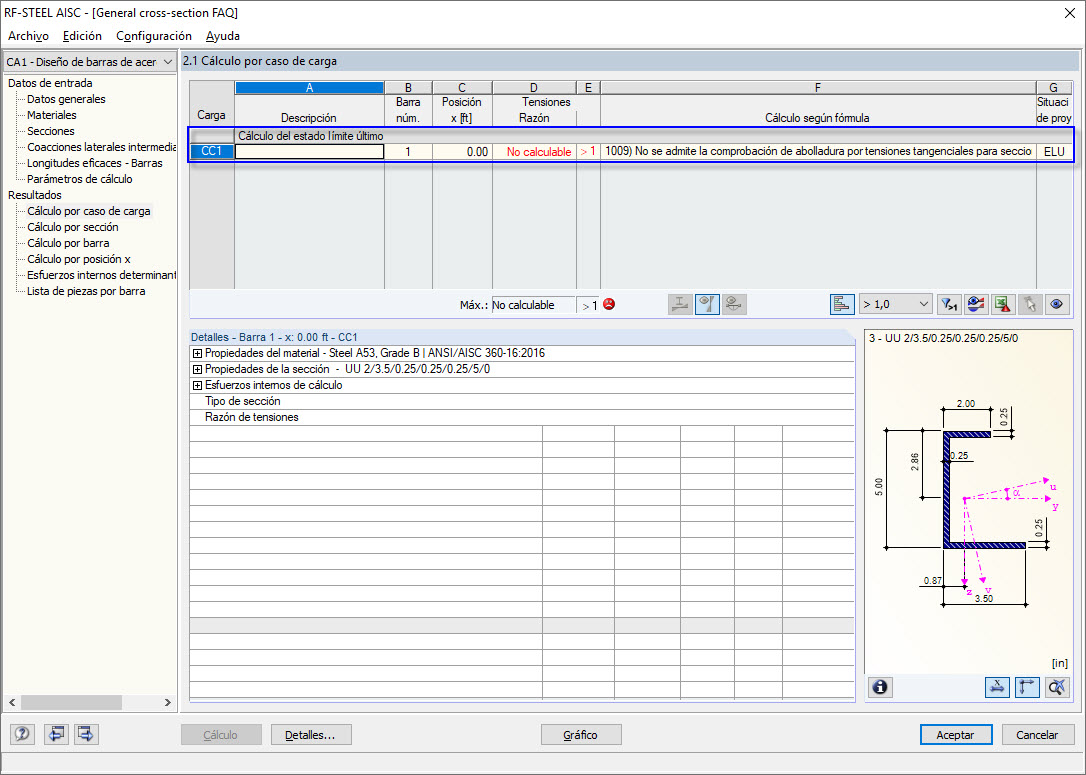Select Secciones in the tree
Viewport: 1086px width, 775px height.
point(51,131)
